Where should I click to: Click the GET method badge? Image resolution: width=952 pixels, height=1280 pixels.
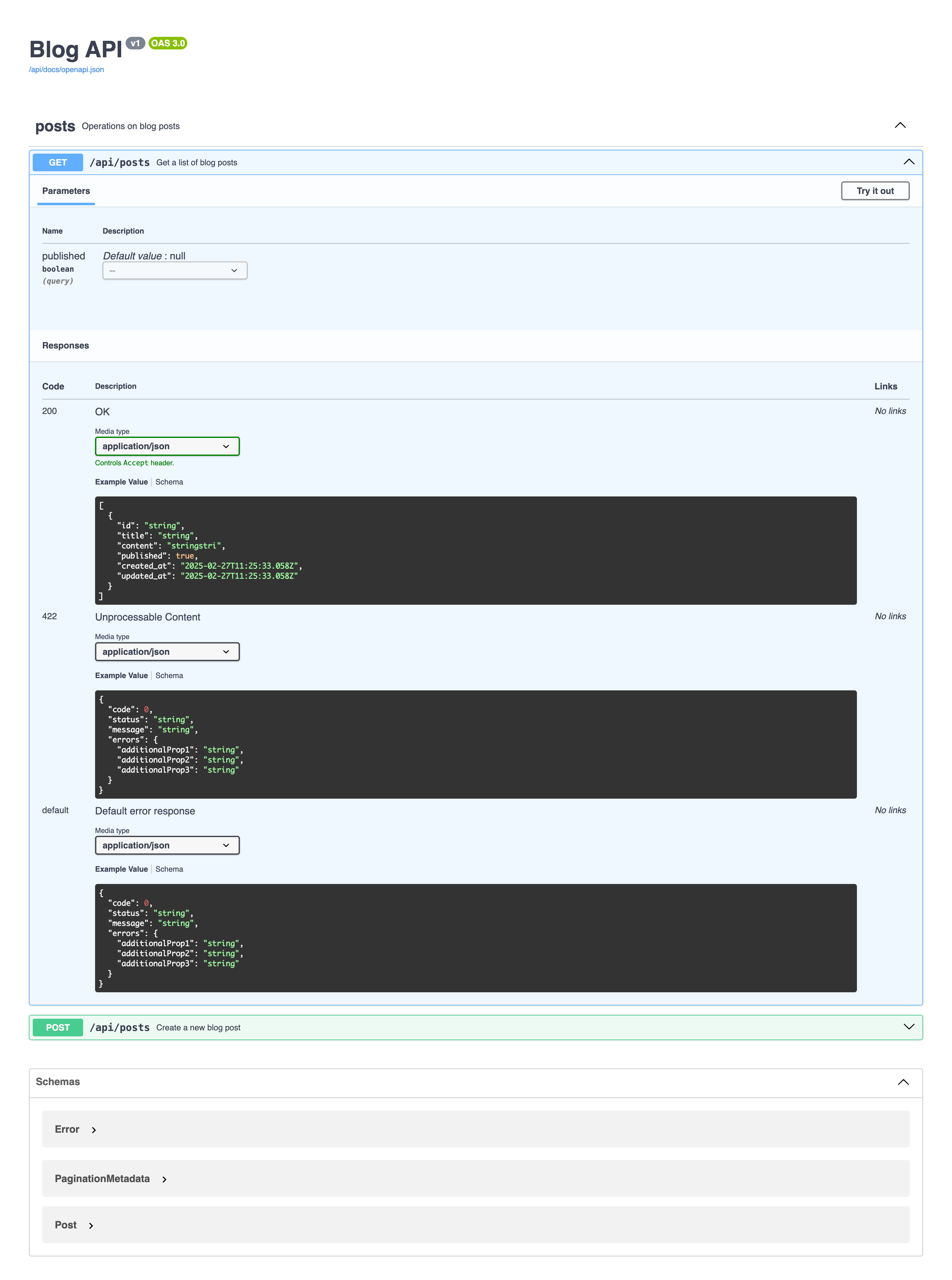(x=58, y=162)
